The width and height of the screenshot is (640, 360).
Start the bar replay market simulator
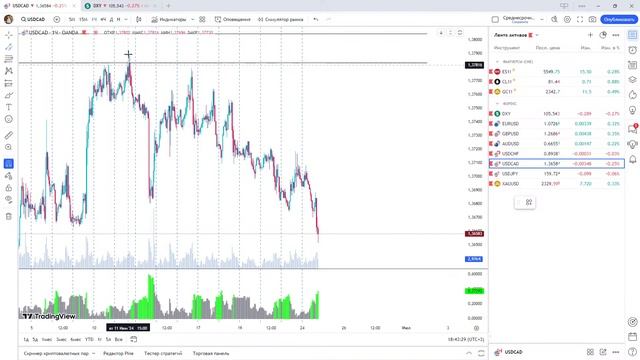tap(281, 19)
